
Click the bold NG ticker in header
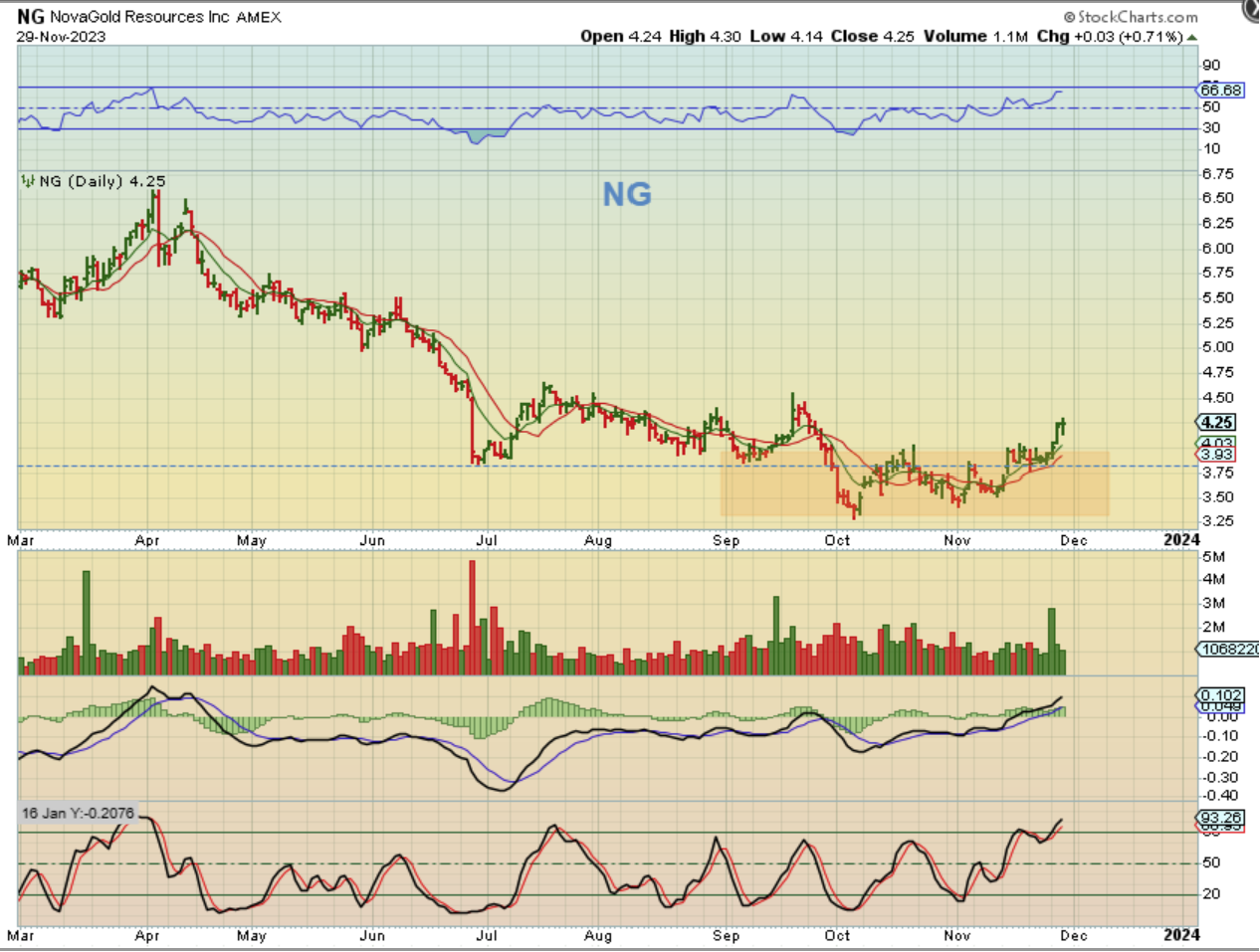tap(31, 17)
